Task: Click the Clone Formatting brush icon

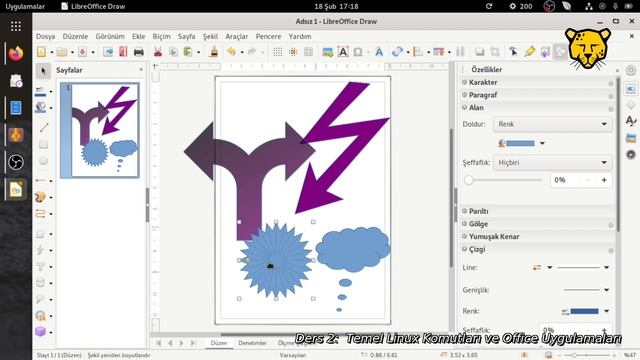Action: (213, 52)
